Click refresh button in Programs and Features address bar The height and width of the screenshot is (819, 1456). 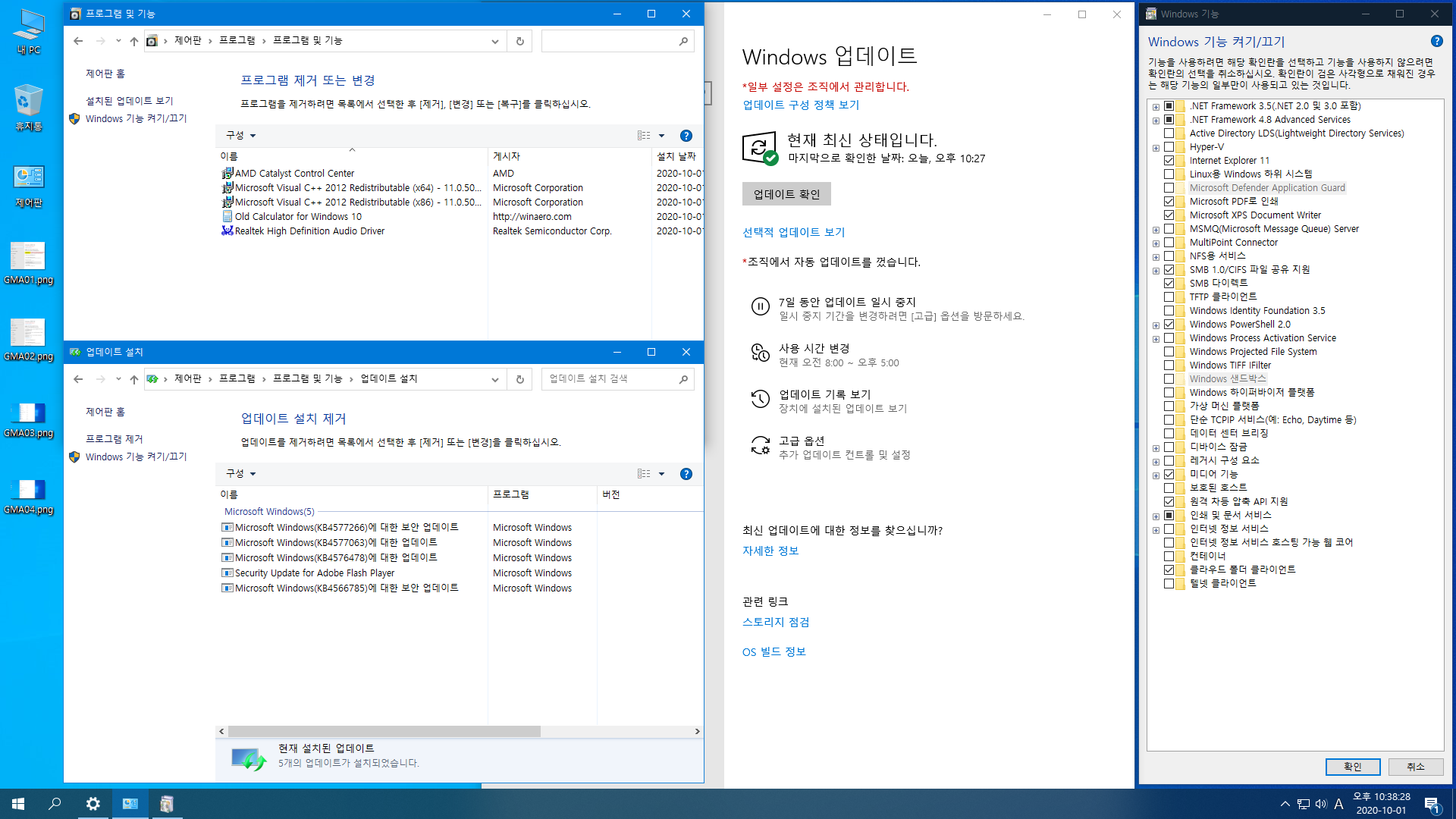tap(520, 41)
